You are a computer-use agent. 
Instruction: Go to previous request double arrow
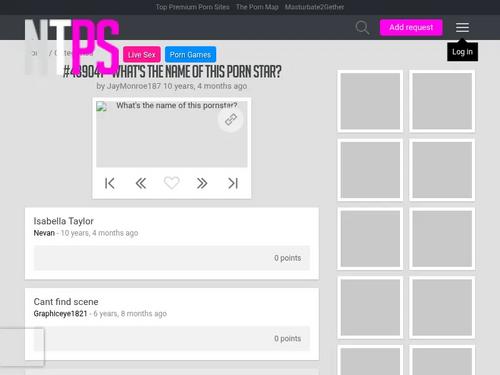141,183
